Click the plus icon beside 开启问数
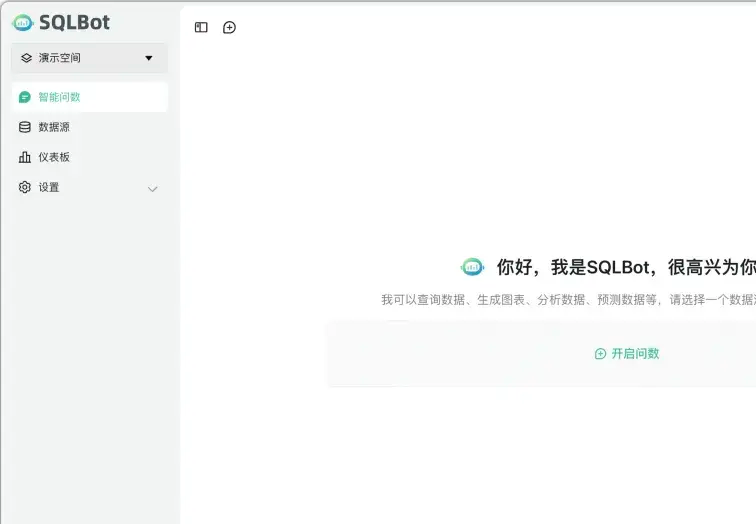 tap(600, 354)
